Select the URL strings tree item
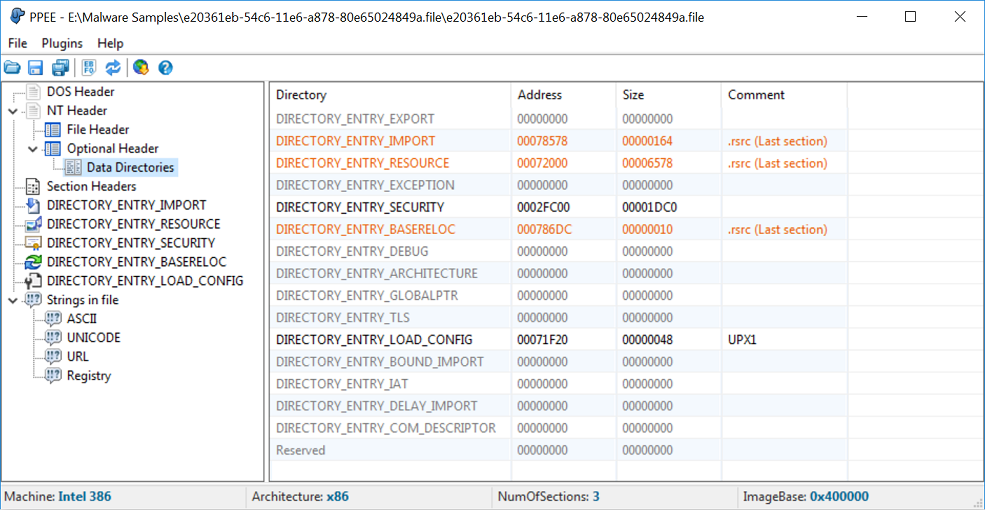This screenshot has height=510, width=985. (x=78, y=357)
